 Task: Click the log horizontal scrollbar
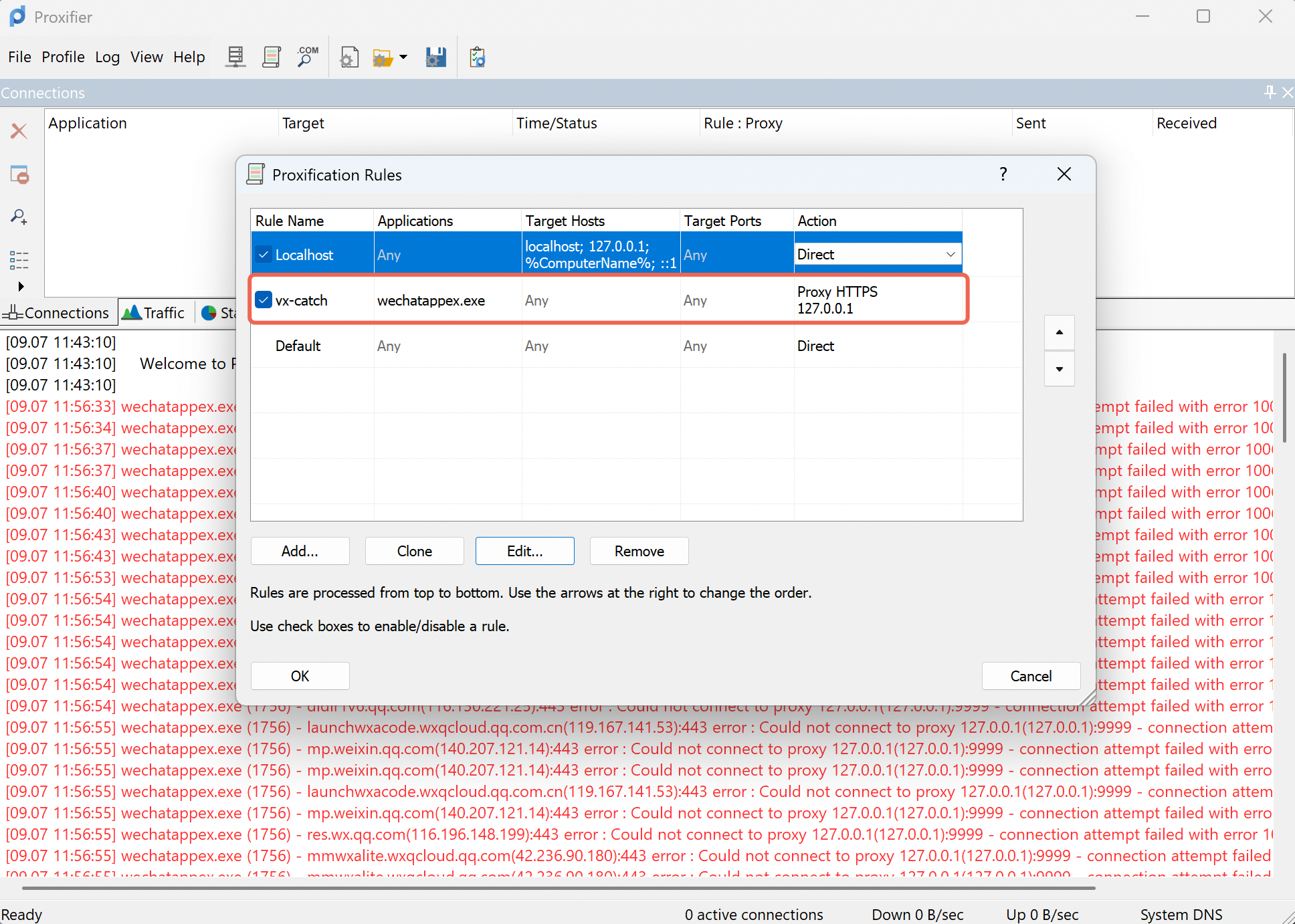point(559,888)
